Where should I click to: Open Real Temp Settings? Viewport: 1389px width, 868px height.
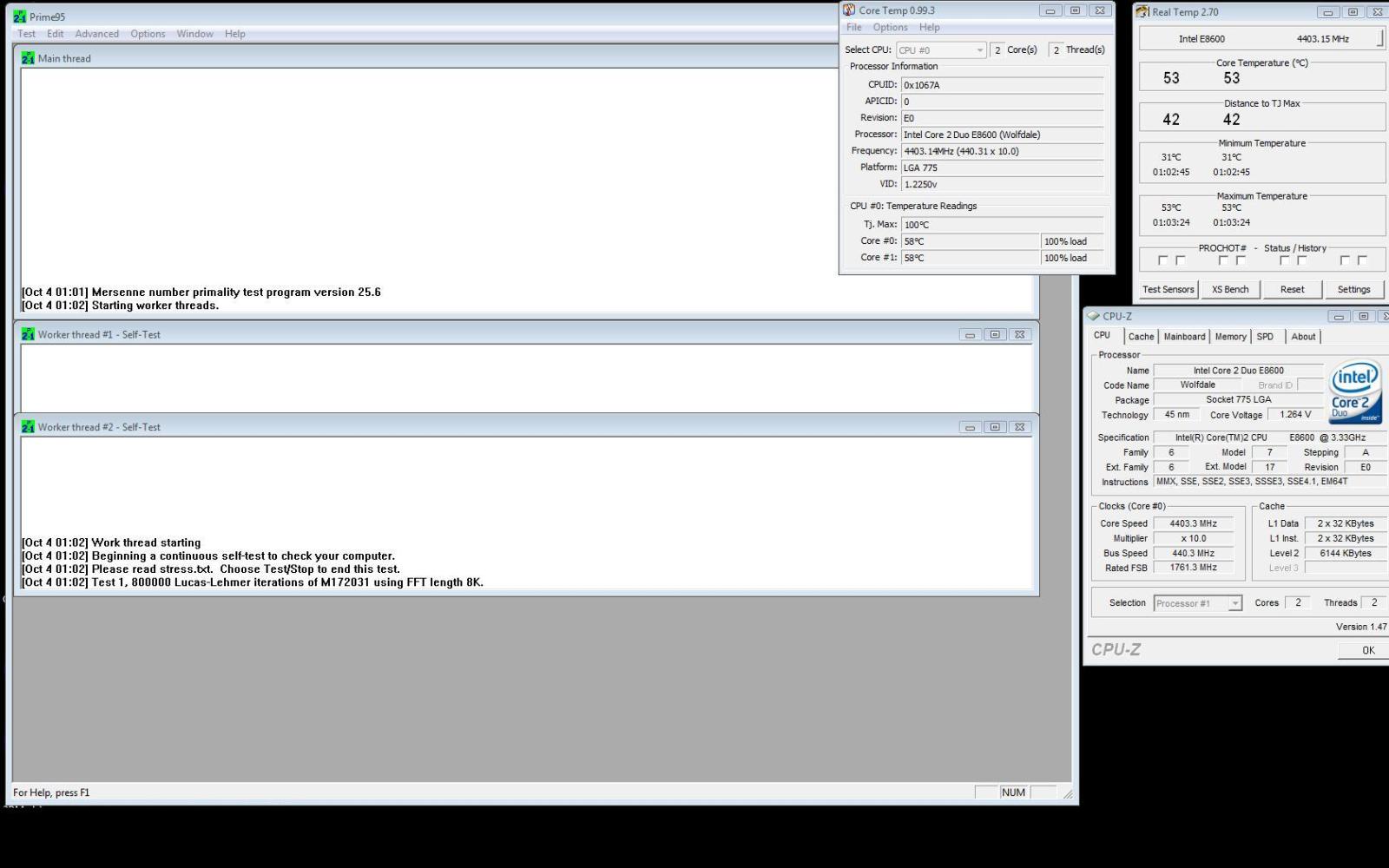[x=1353, y=289]
